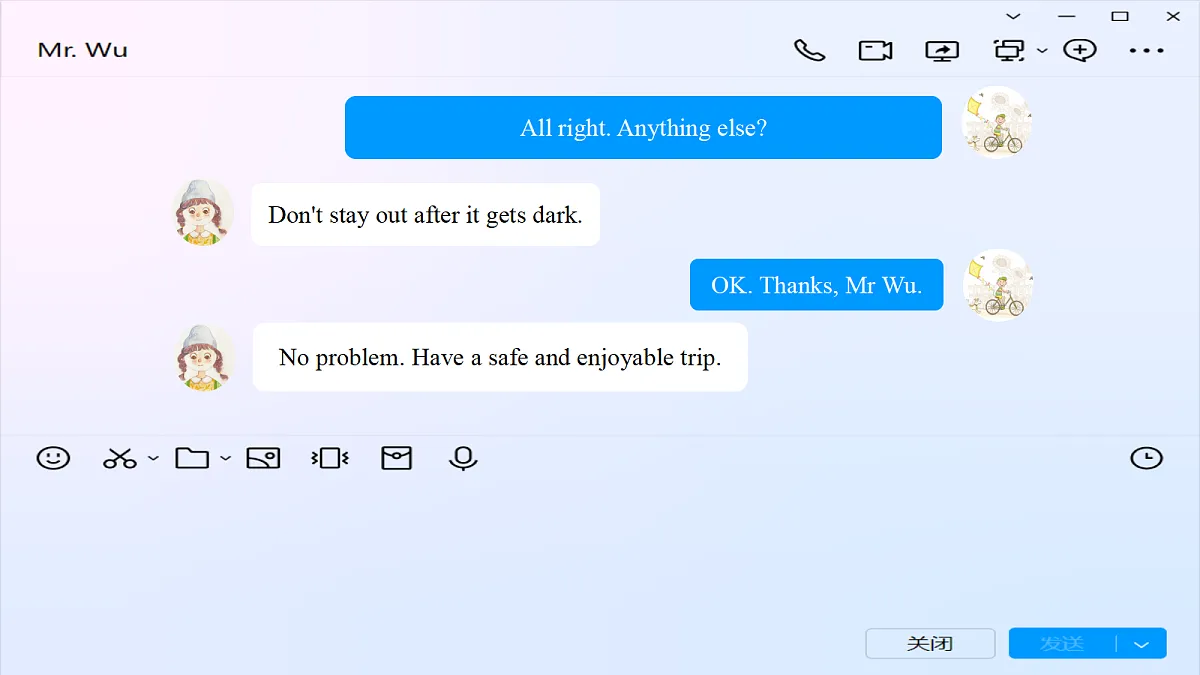Click into the message input area
Screen dimensions: 1200x675
point(600,550)
